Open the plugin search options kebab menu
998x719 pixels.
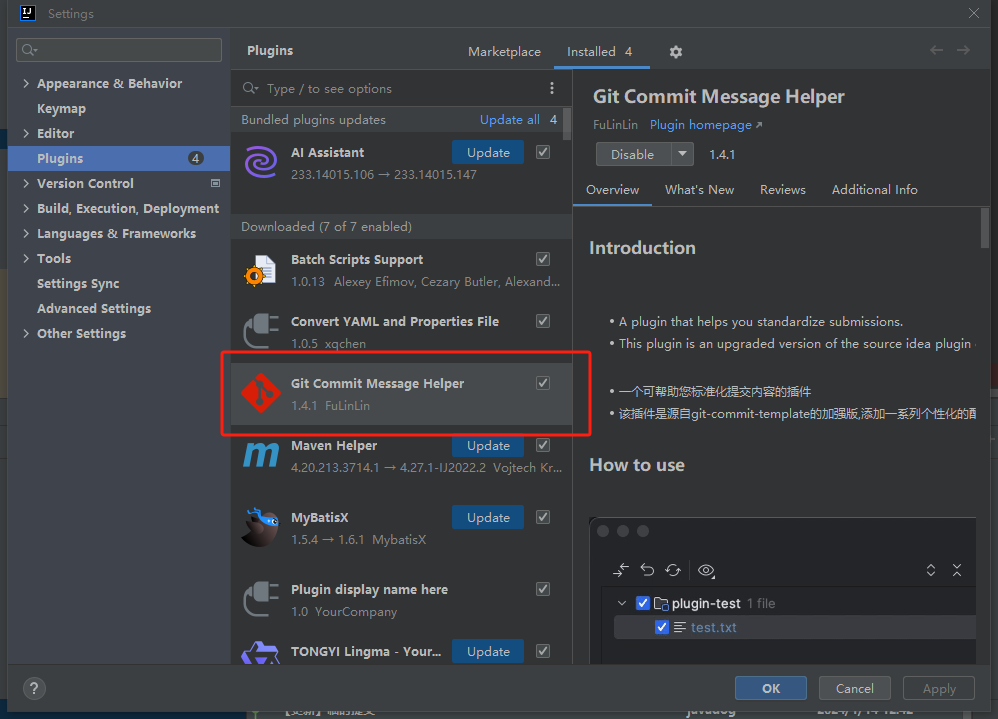552,88
